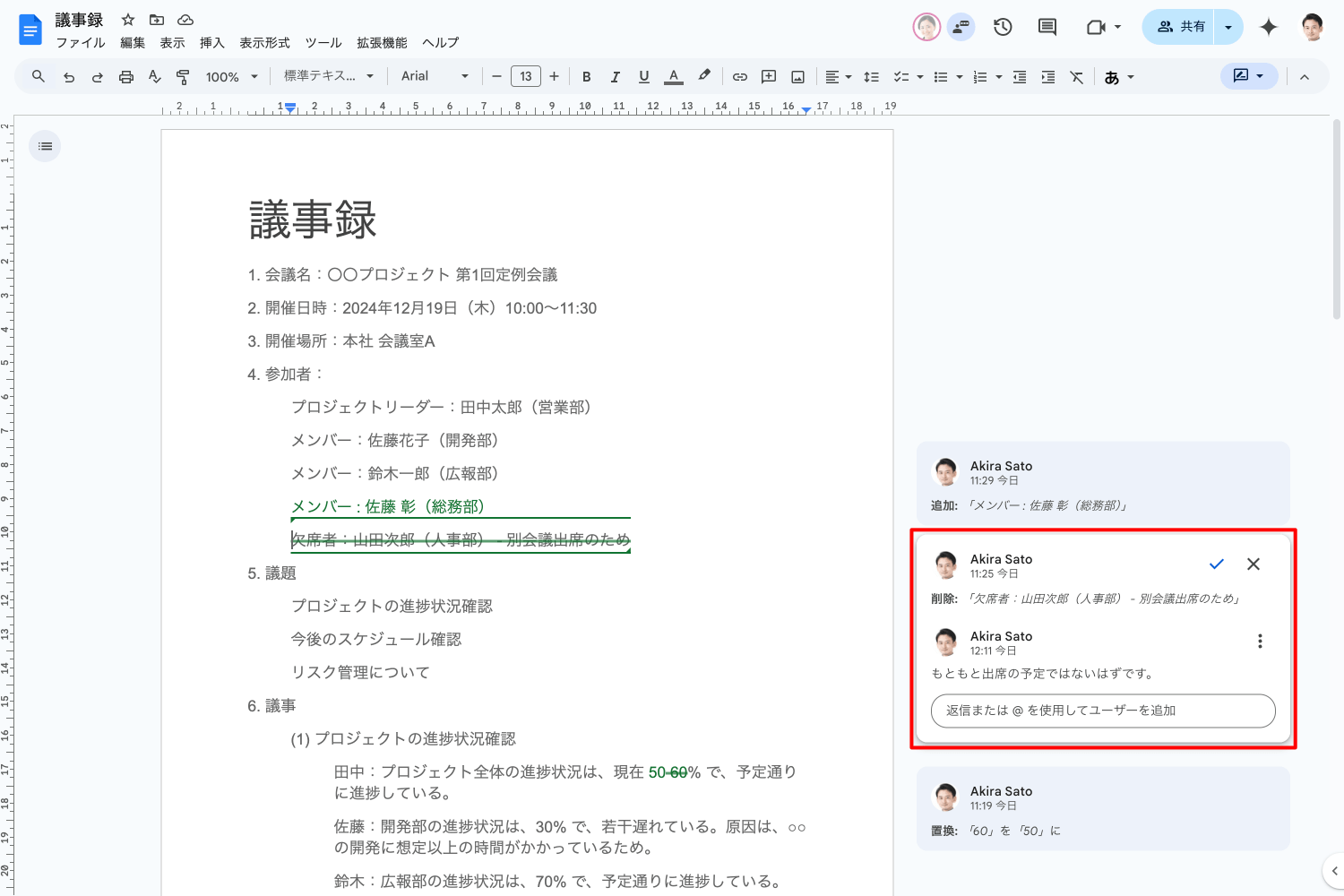Insert a link

(740, 77)
